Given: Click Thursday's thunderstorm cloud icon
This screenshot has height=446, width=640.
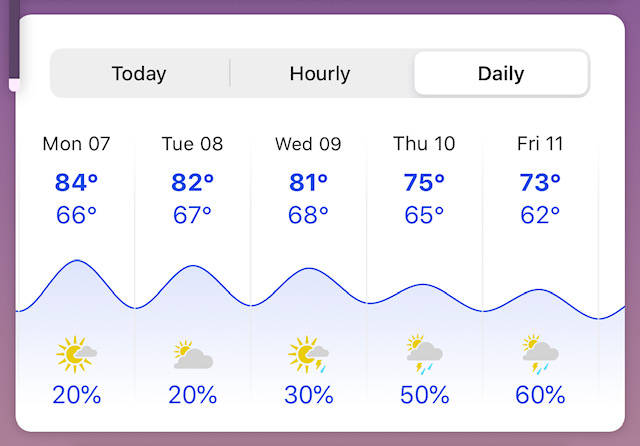Looking at the screenshot, I should point(424,354).
